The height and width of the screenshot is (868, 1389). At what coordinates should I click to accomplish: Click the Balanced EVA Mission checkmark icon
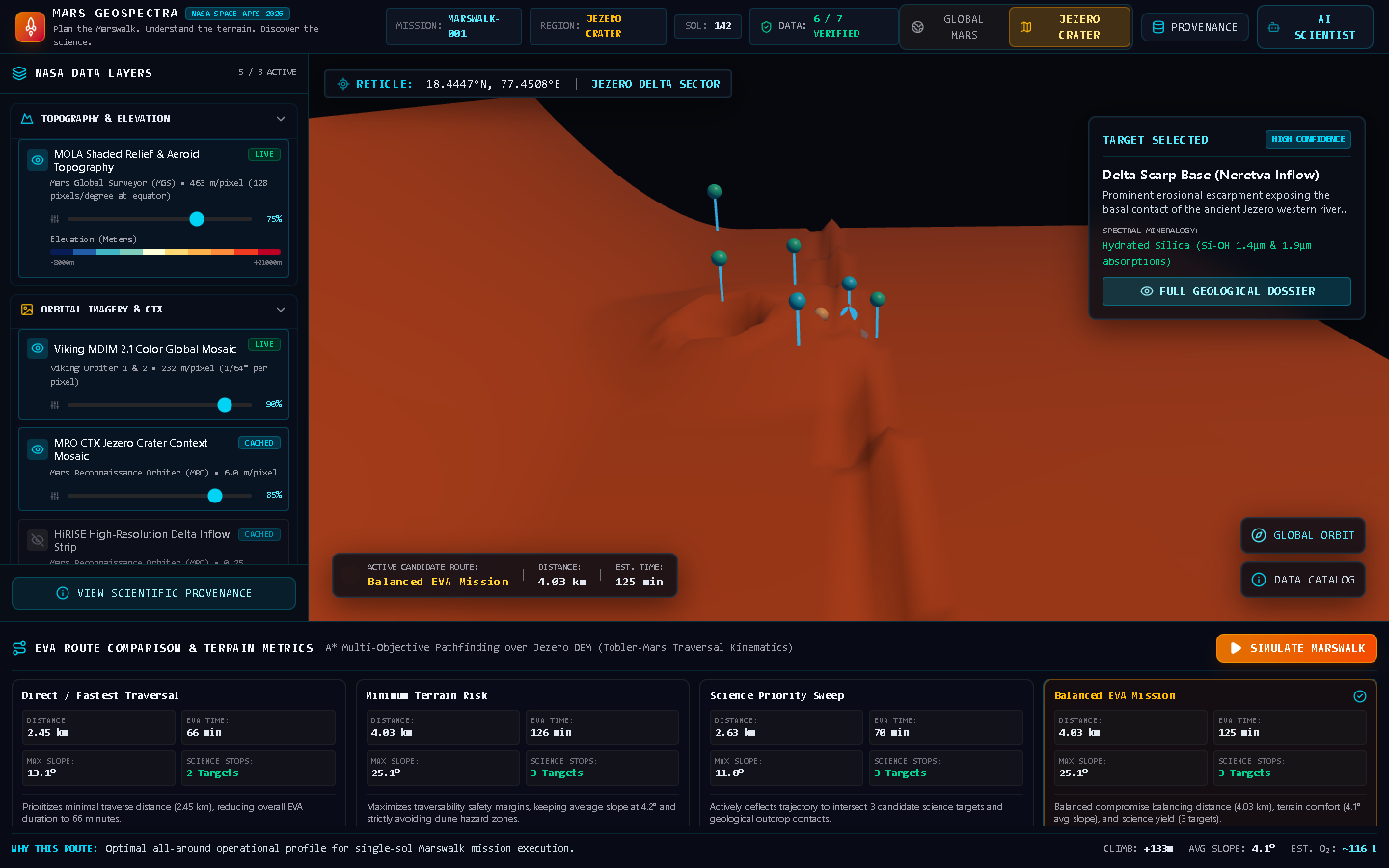1360,696
